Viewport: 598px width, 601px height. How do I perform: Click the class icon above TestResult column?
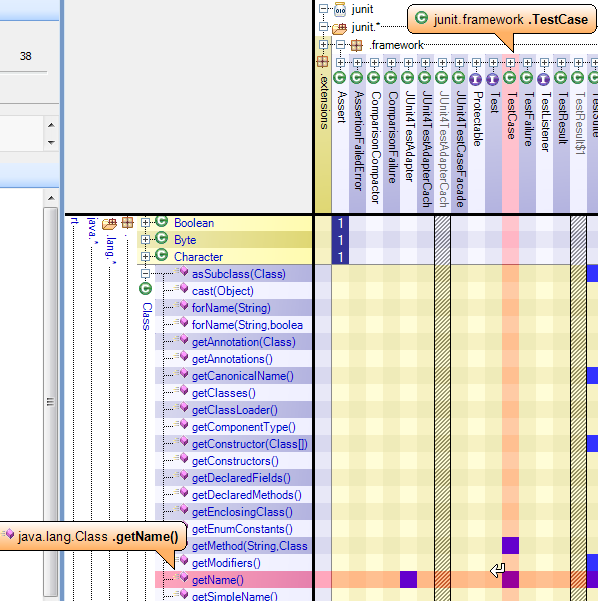click(560, 78)
